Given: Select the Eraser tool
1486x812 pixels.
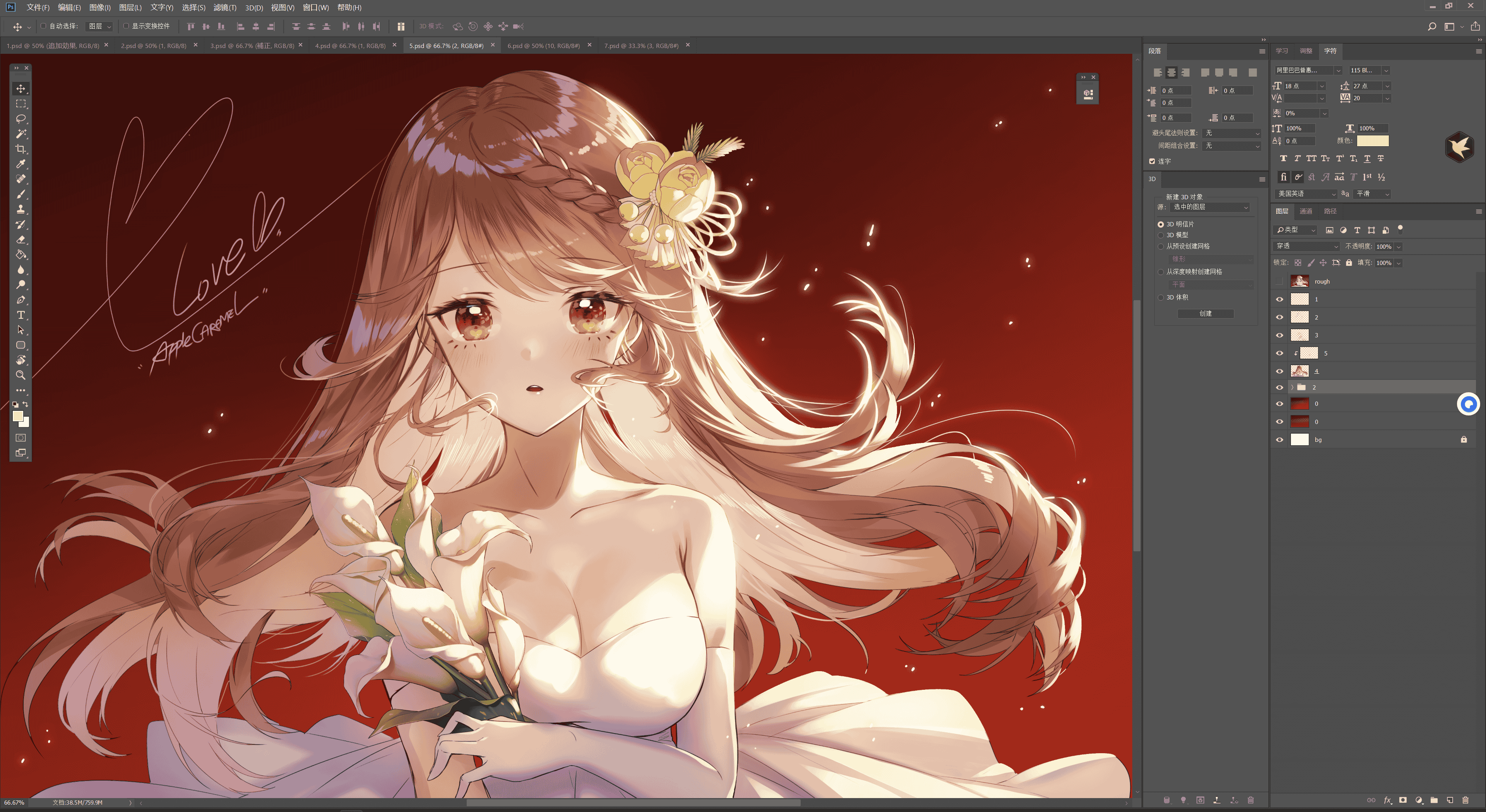Looking at the screenshot, I should [21, 239].
